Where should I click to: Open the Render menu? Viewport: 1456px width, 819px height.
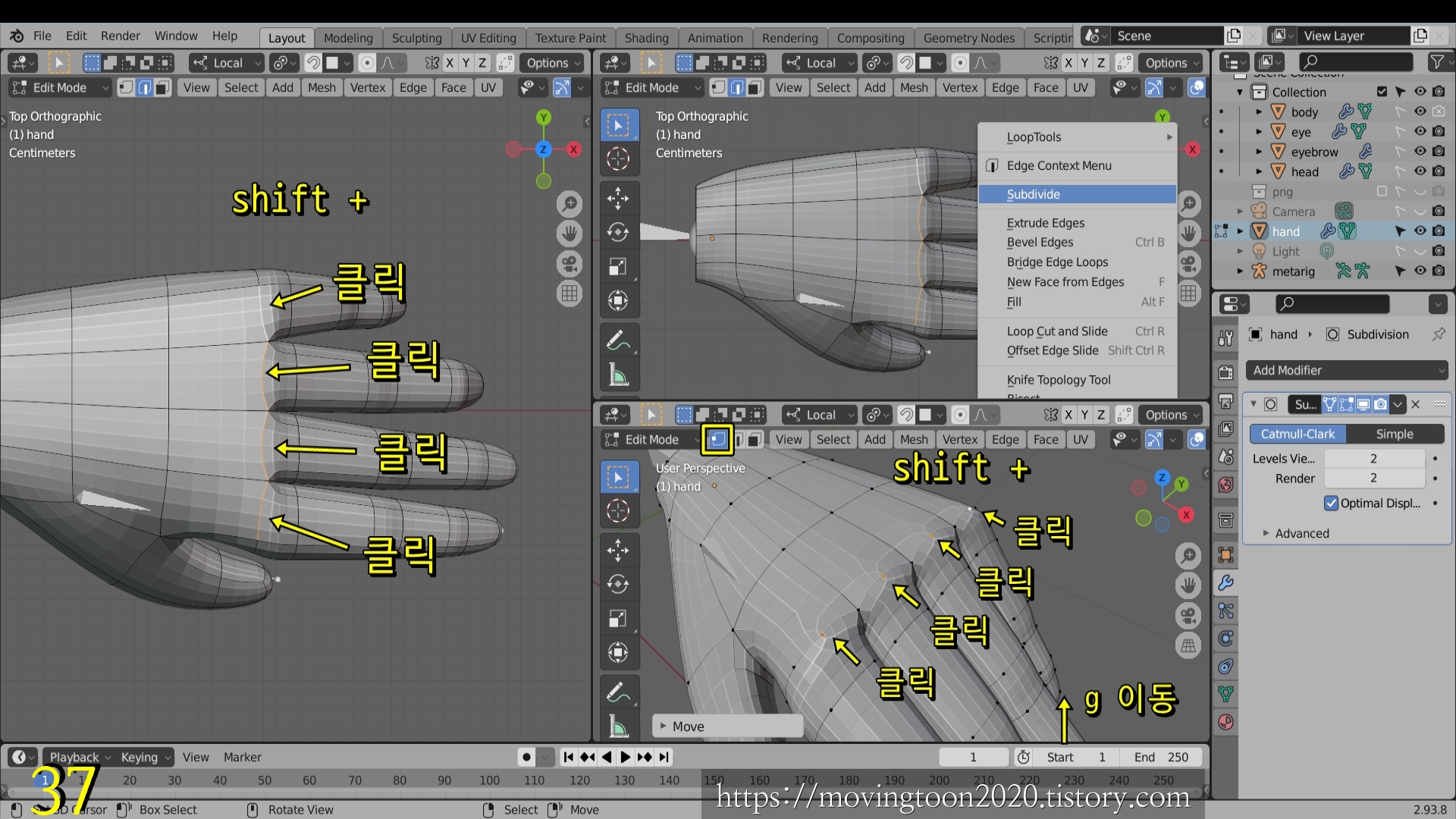(x=120, y=36)
